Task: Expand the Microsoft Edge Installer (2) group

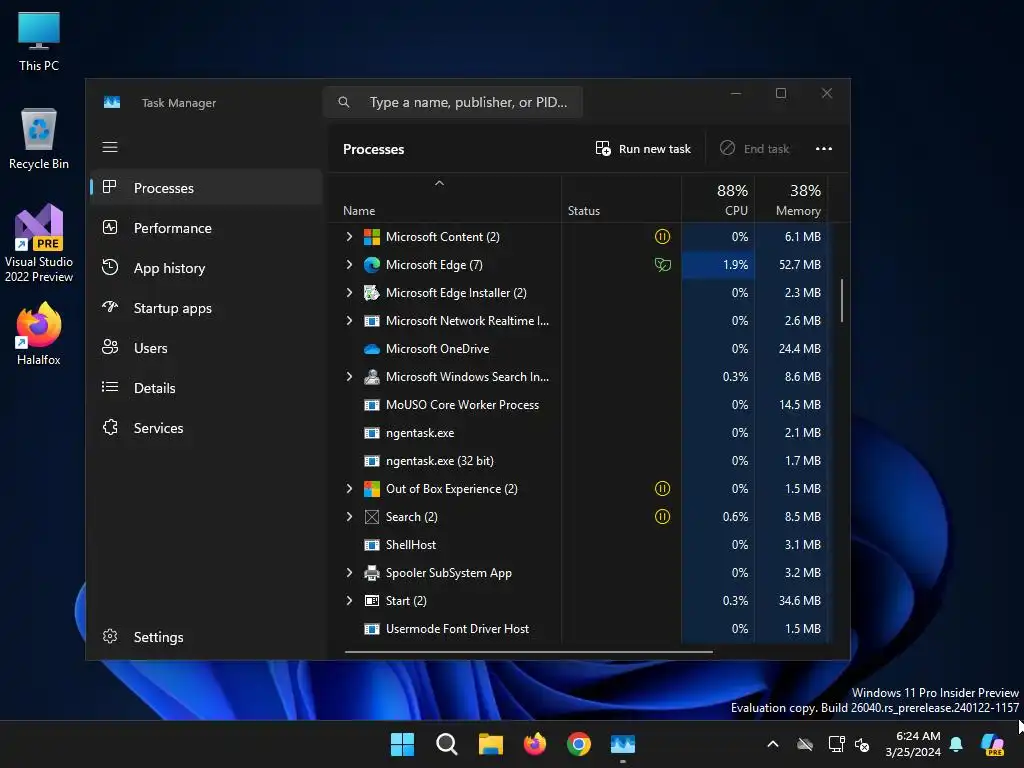Action: coord(349,293)
